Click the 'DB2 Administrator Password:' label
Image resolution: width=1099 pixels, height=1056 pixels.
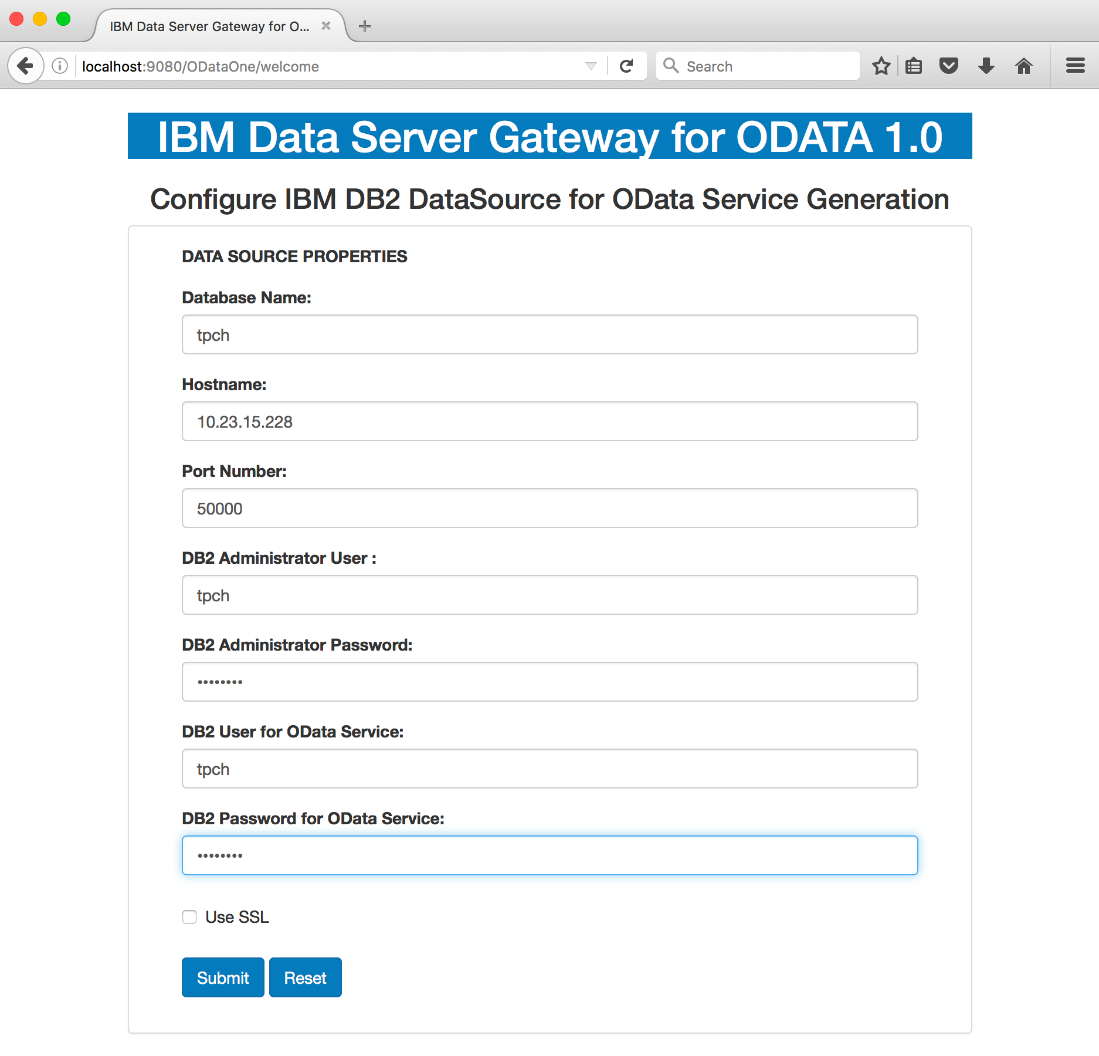pyautogui.click(x=297, y=645)
